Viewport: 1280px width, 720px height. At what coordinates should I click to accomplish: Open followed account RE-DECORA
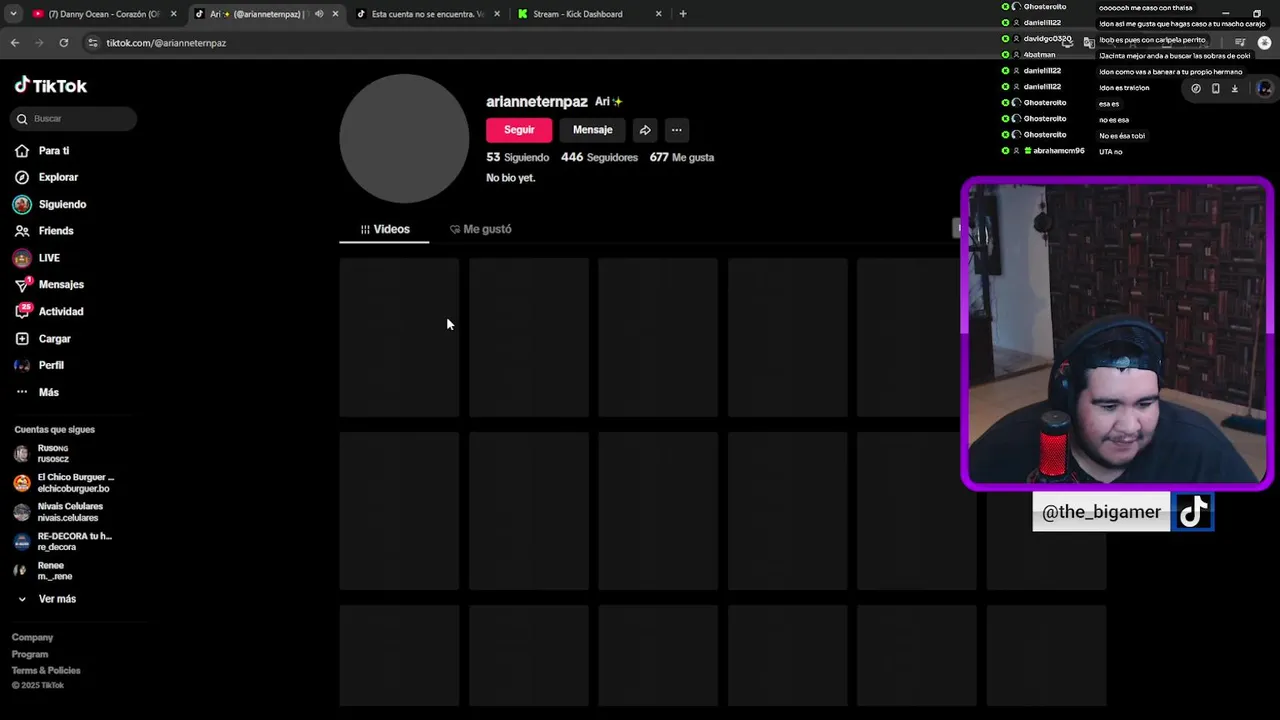tap(62, 542)
